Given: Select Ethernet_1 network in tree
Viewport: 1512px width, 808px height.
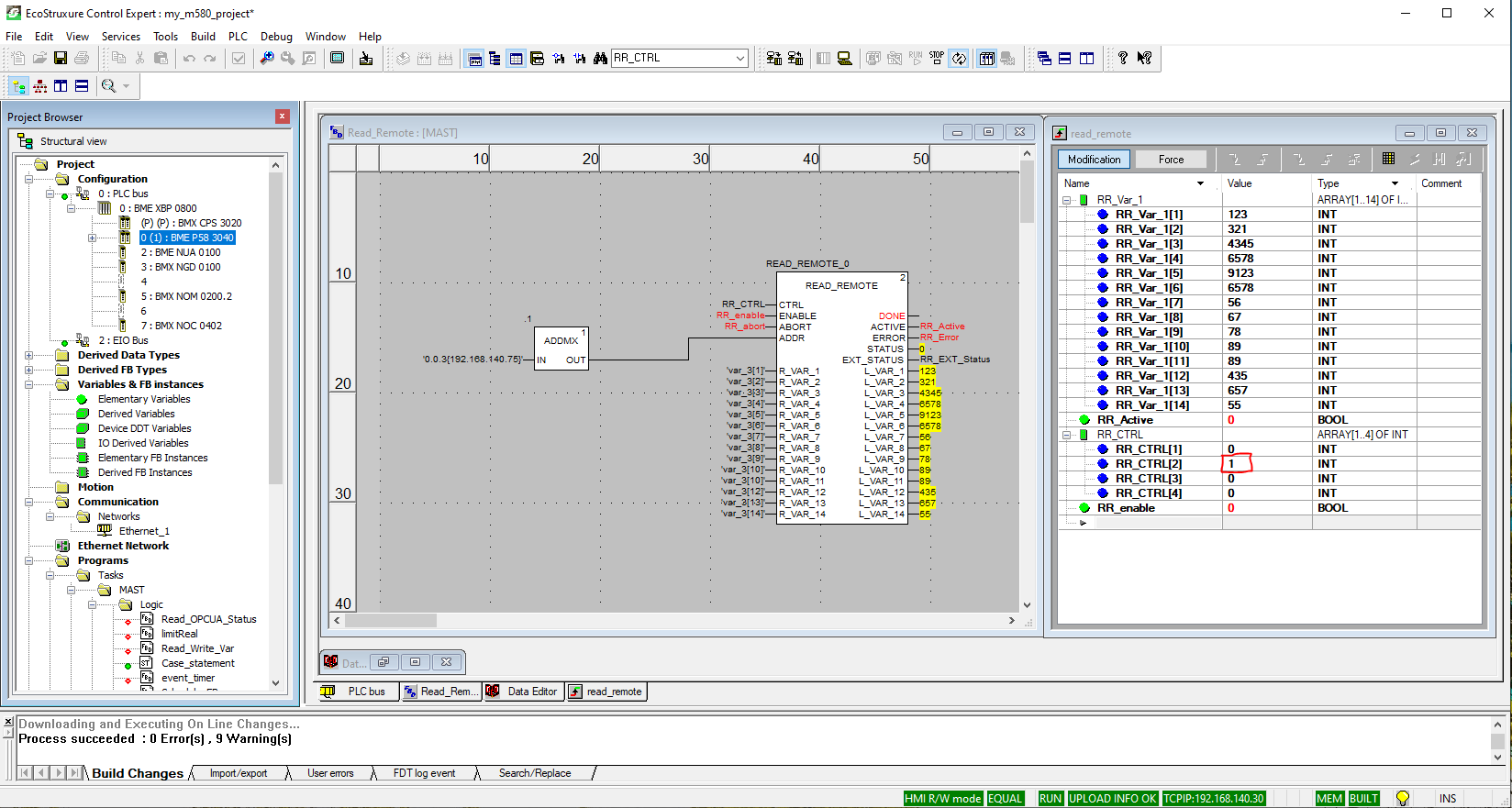Looking at the screenshot, I should click(144, 531).
